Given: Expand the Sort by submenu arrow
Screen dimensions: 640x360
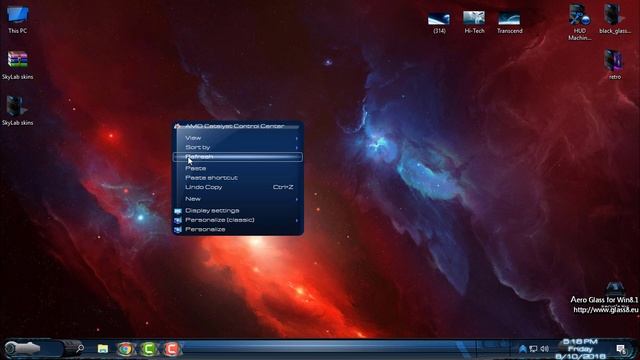Looking at the screenshot, I should (x=297, y=147).
